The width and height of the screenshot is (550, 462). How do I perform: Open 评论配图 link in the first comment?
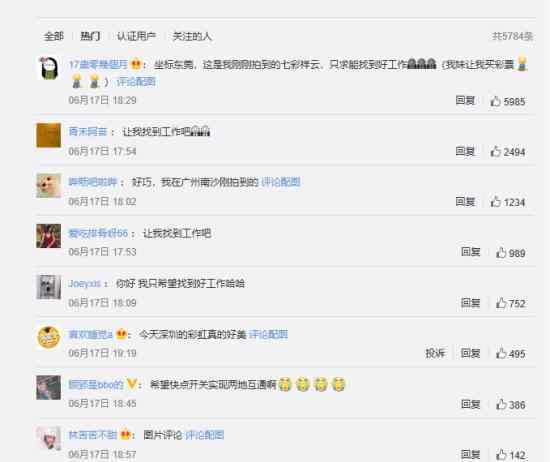(x=136, y=82)
